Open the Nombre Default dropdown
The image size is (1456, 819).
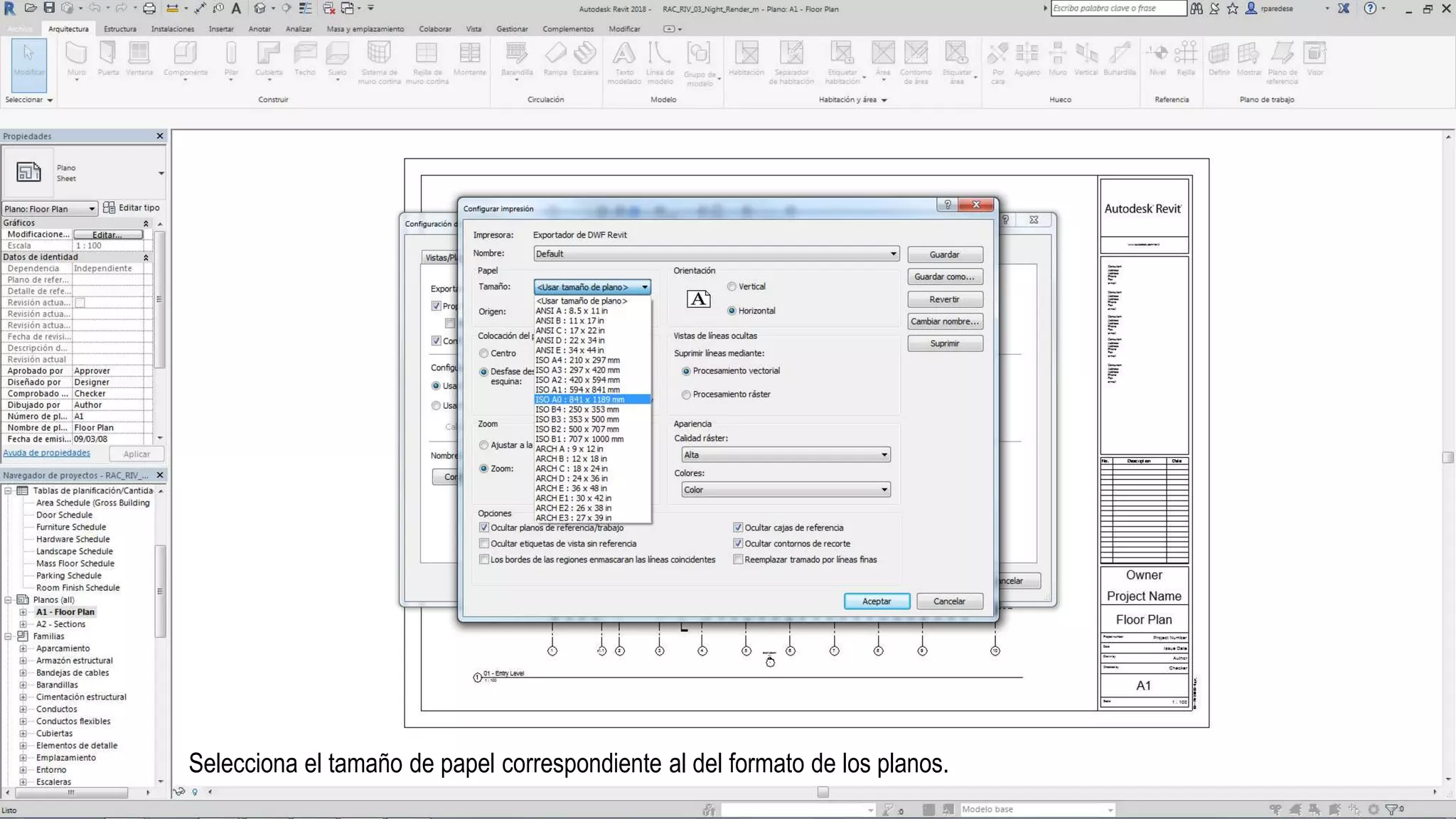coord(717,254)
